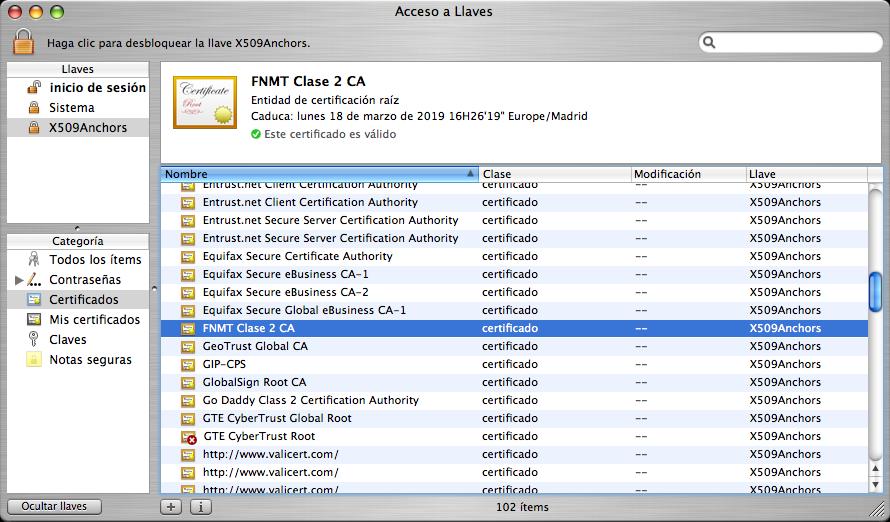
Task: Click certificate icon of FNMT Clase 2 CA row
Action: [x=188, y=329]
